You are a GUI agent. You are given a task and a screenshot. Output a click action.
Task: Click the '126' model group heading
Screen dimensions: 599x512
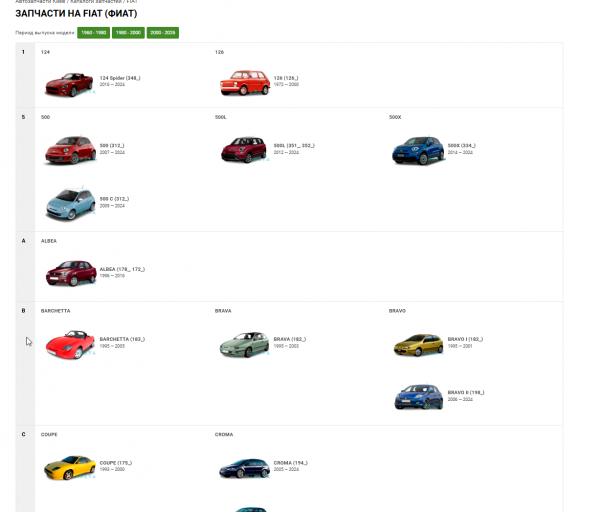point(219,52)
